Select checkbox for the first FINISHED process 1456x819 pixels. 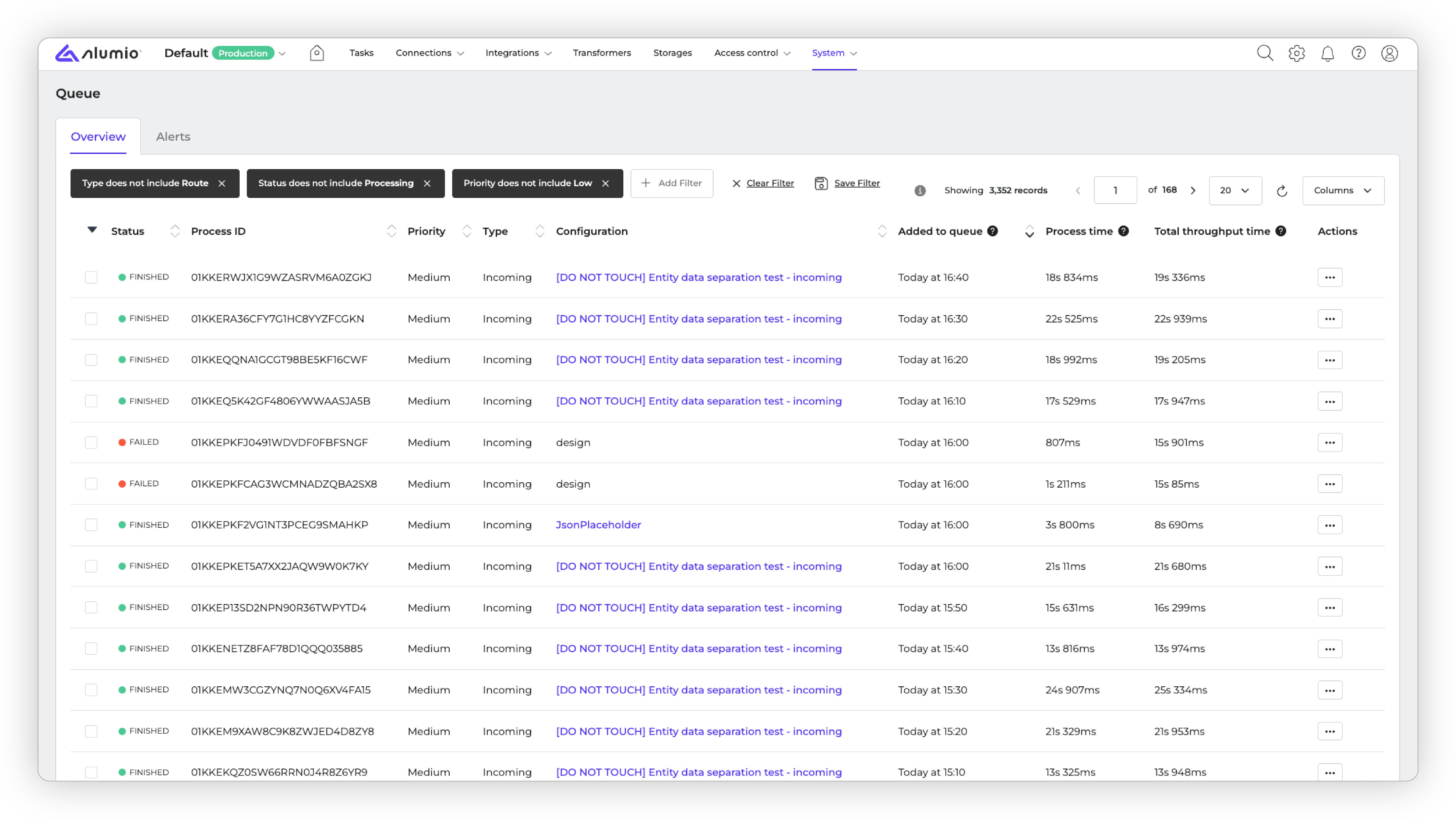tap(91, 278)
